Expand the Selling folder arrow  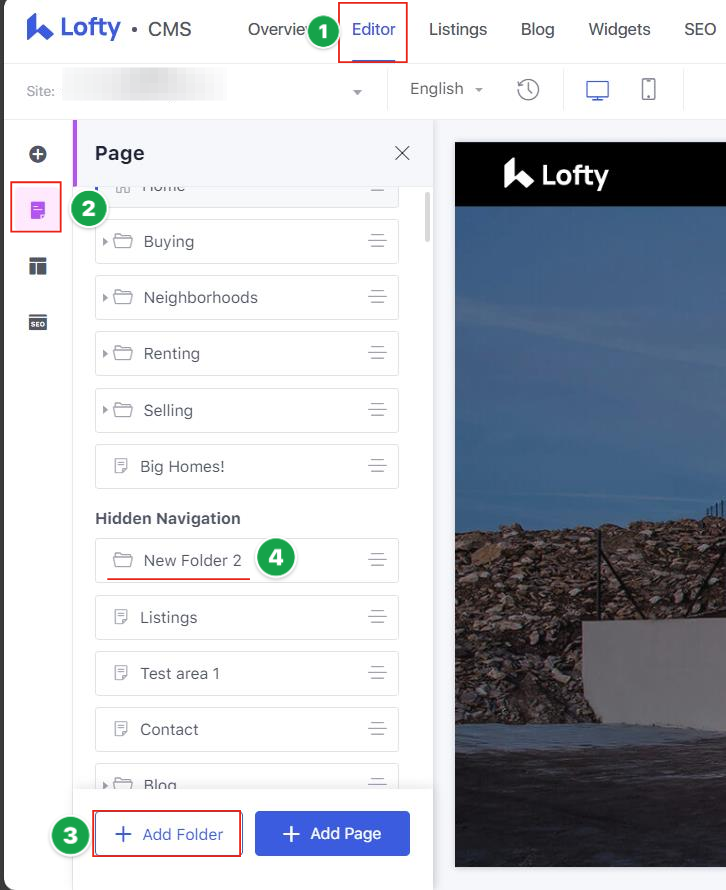[105, 410]
